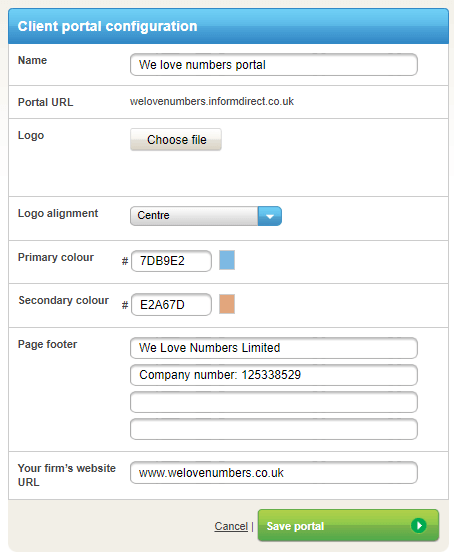454x555 pixels.
Task: Click the third empty Page footer field
Action: [x=274, y=402]
